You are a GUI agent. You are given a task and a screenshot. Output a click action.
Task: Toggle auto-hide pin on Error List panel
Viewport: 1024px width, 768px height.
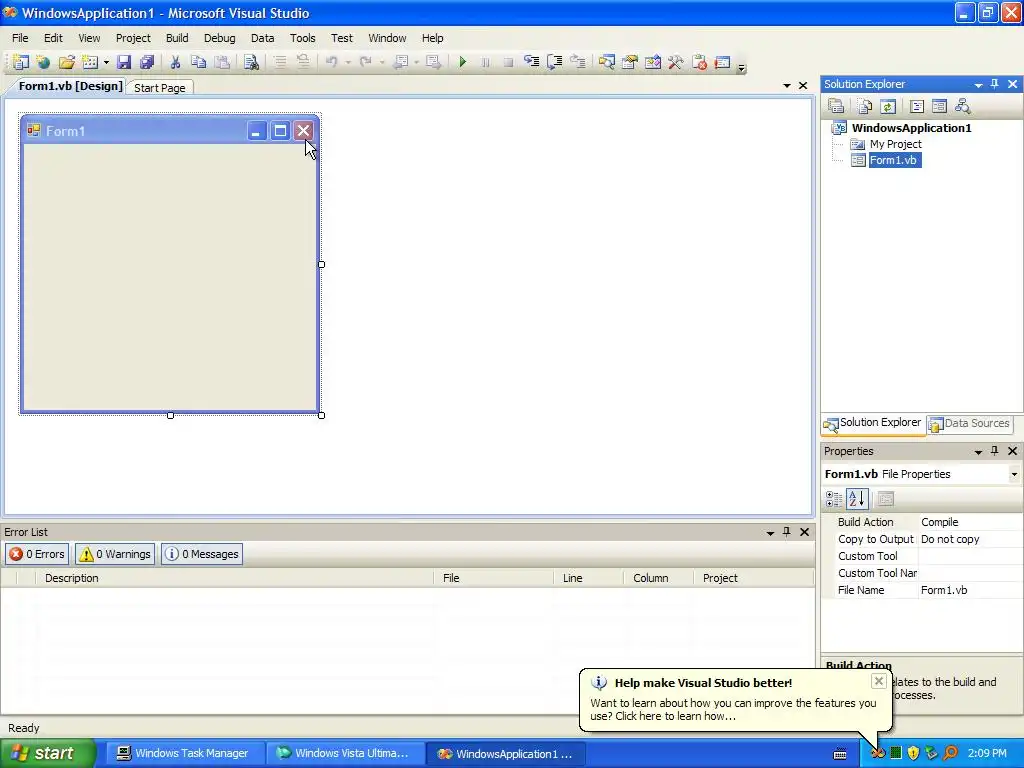(x=787, y=532)
